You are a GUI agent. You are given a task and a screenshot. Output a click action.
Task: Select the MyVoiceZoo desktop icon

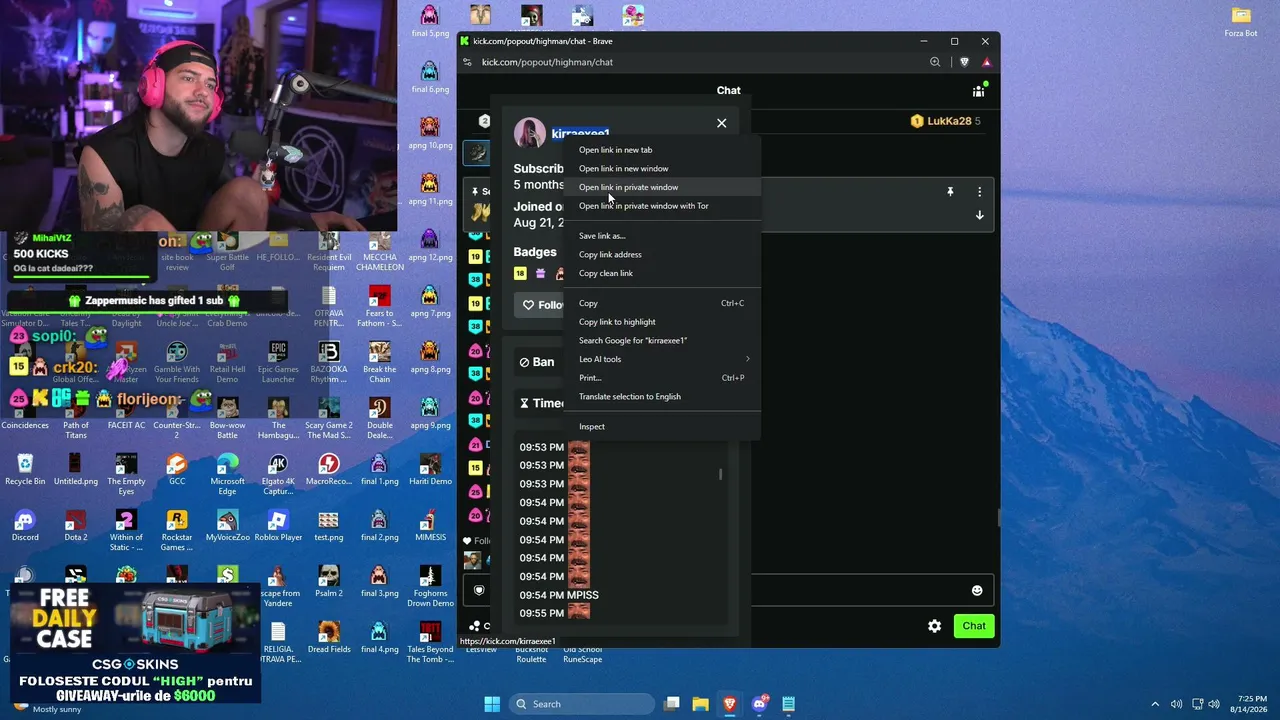[x=228, y=525]
